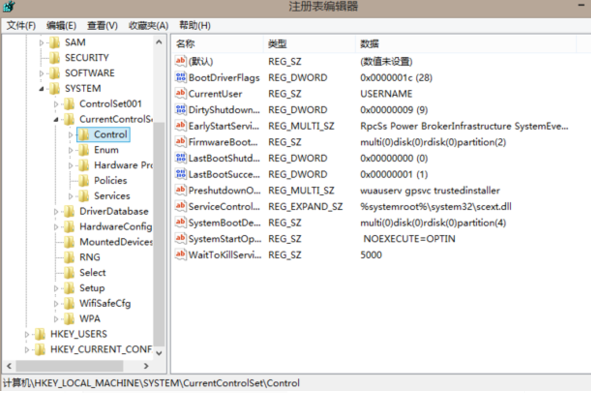Image resolution: width=591 pixels, height=394 pixels.
Task: Click the SOFTWARE folder icon
Action: (x=55, y=73)
